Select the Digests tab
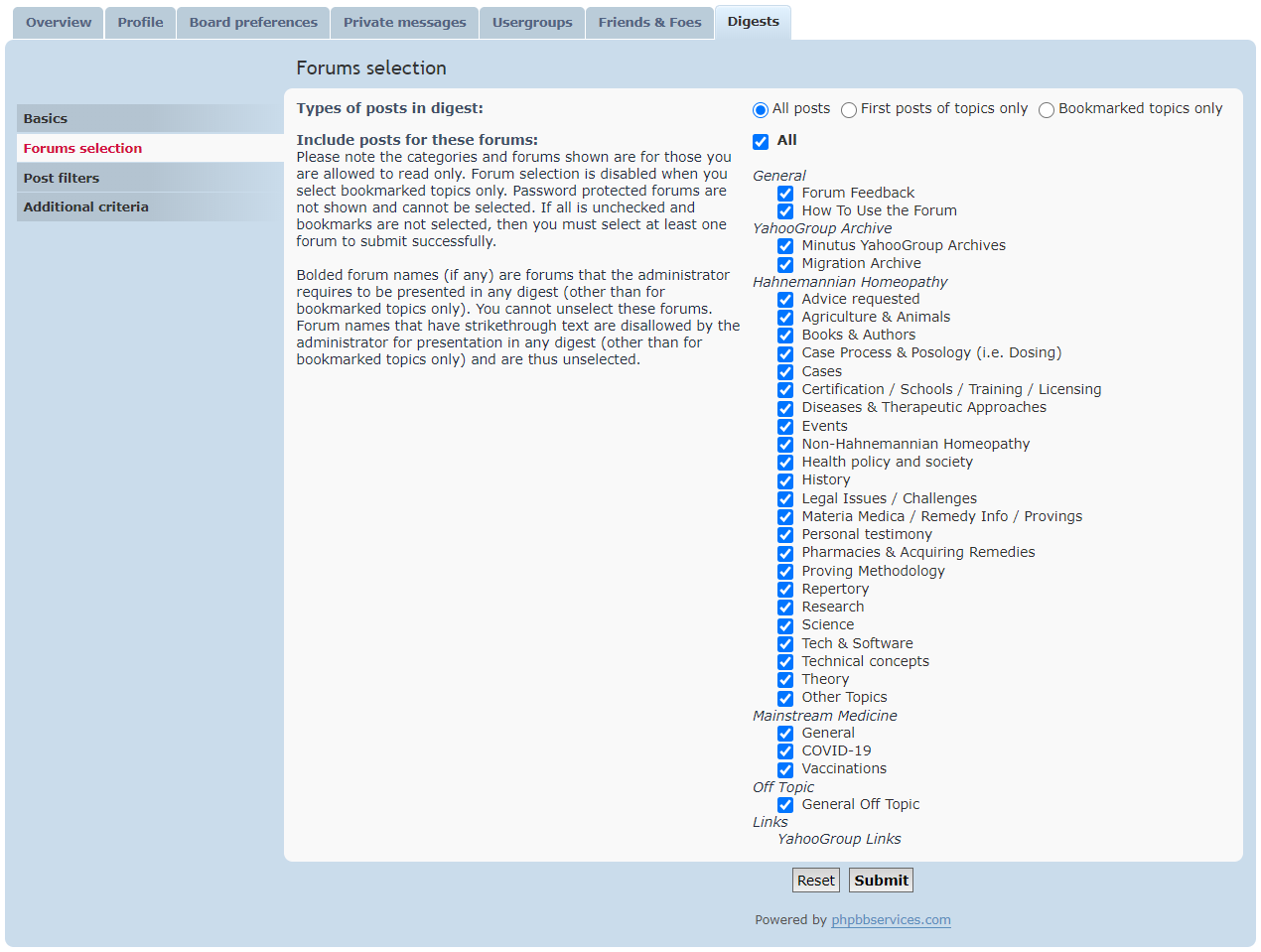Screen dimensions: 1261x952 pyautogui.click(x=753, y=22)
